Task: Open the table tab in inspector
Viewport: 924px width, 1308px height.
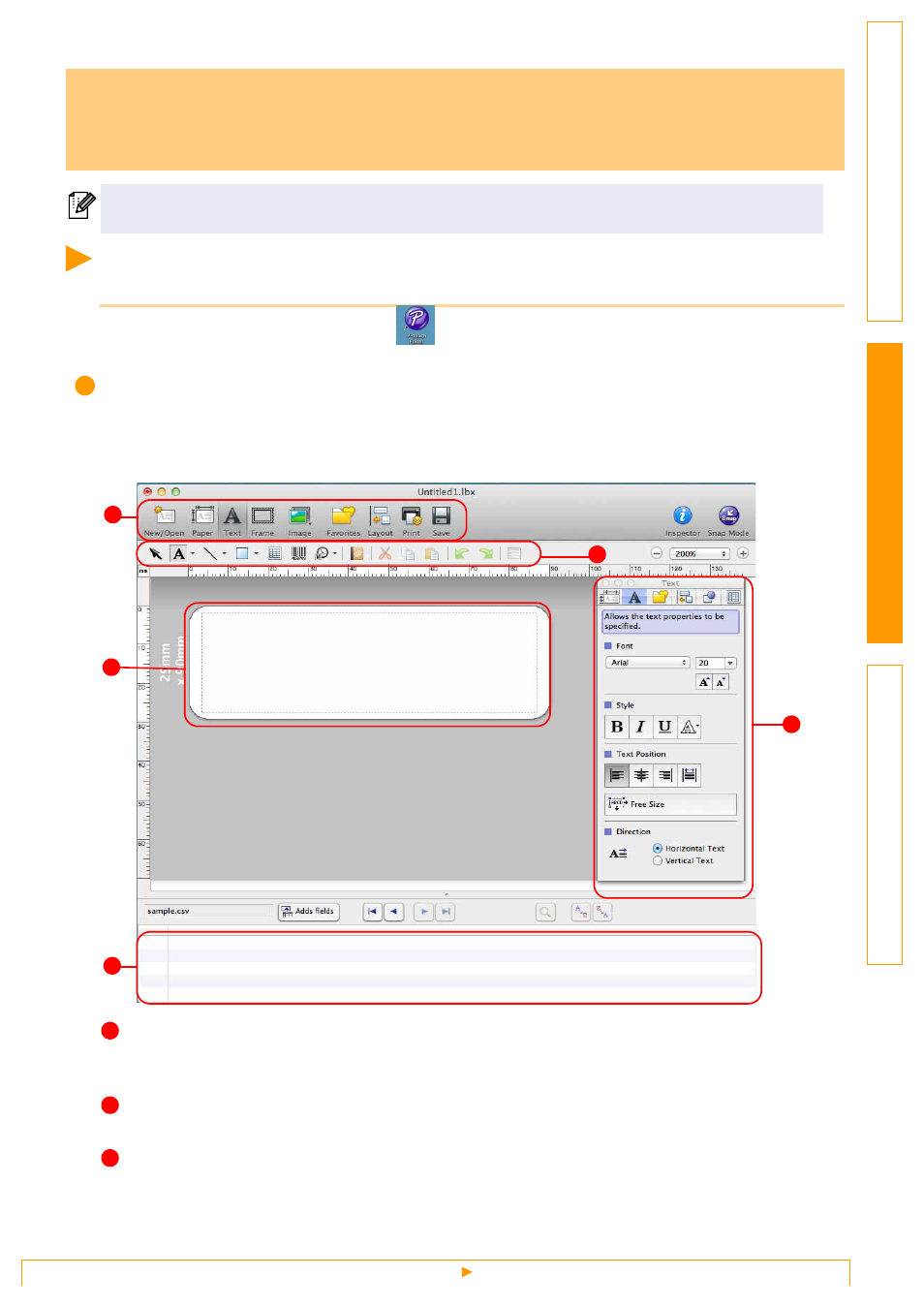Action: click(733, 597)
